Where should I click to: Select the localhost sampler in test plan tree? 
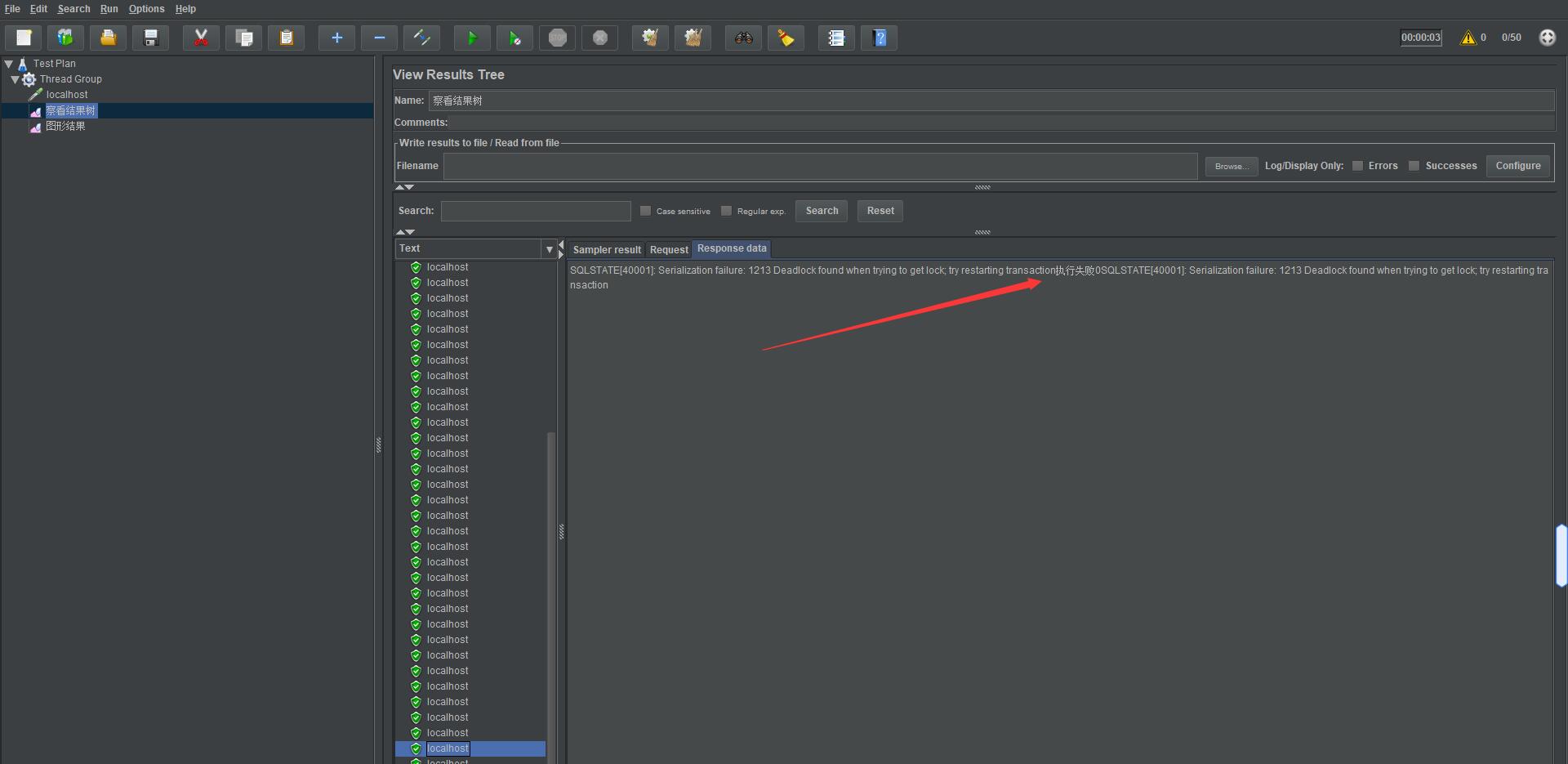(67, 95)
